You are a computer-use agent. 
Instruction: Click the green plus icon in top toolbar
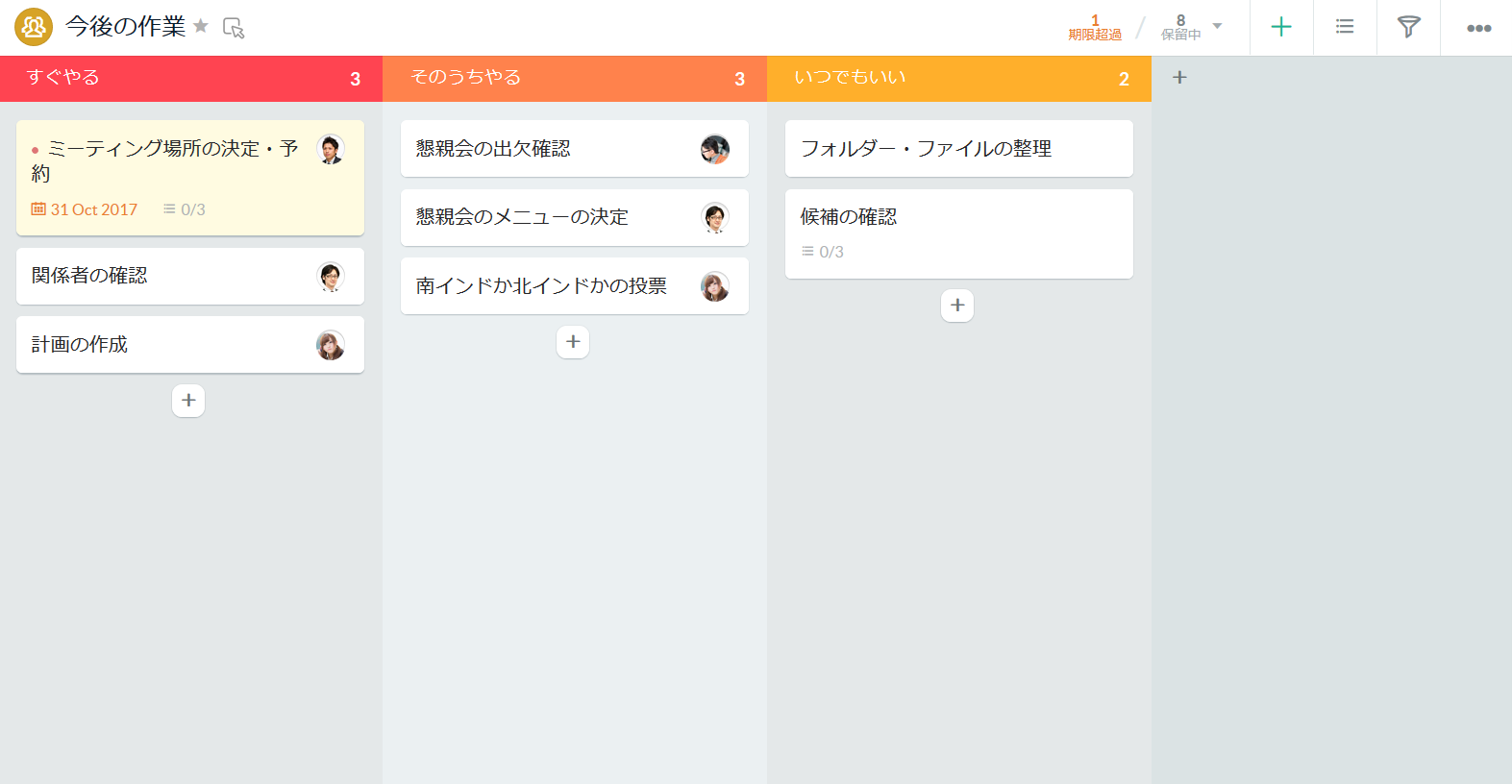pyautogui.click(x=1280, y=27)
